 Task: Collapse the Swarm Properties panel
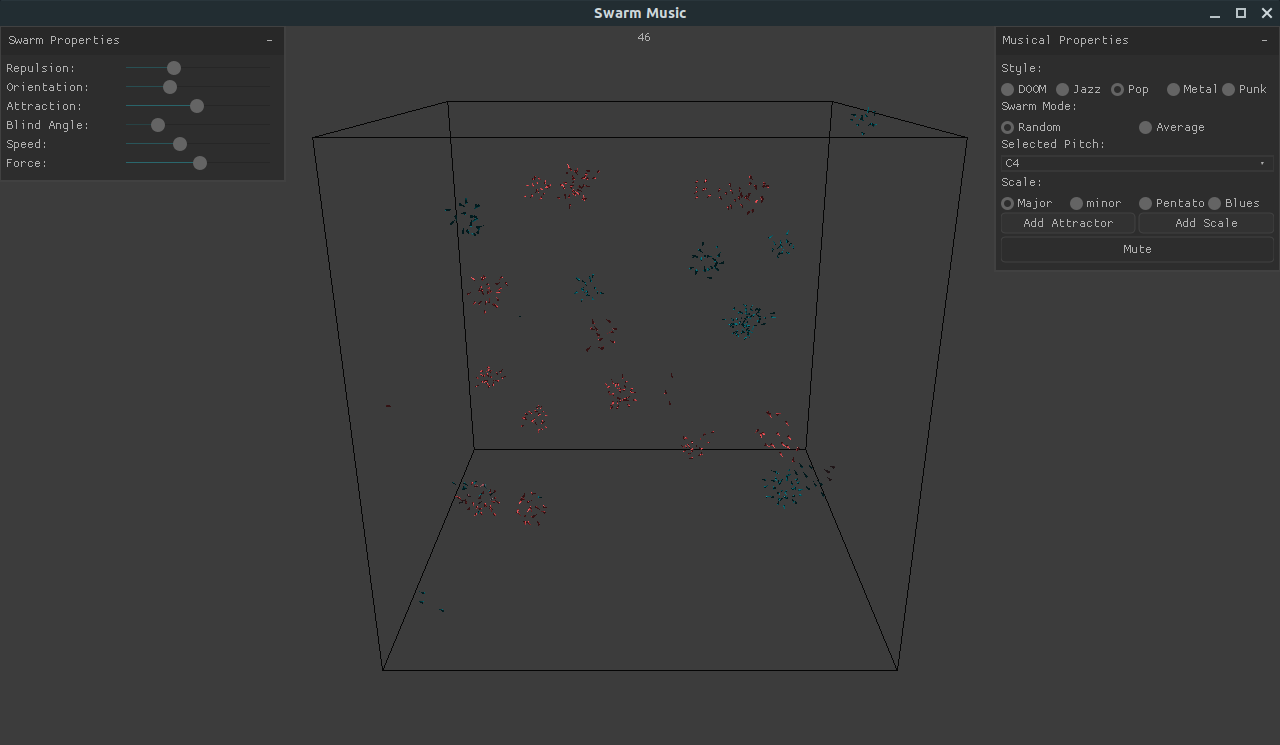click(270, 40)
